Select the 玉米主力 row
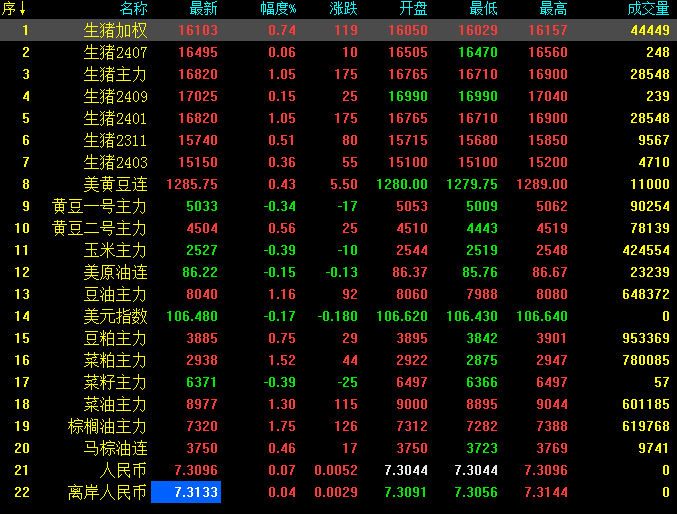This screenshot has height=514, width=677. click(115, 250)
